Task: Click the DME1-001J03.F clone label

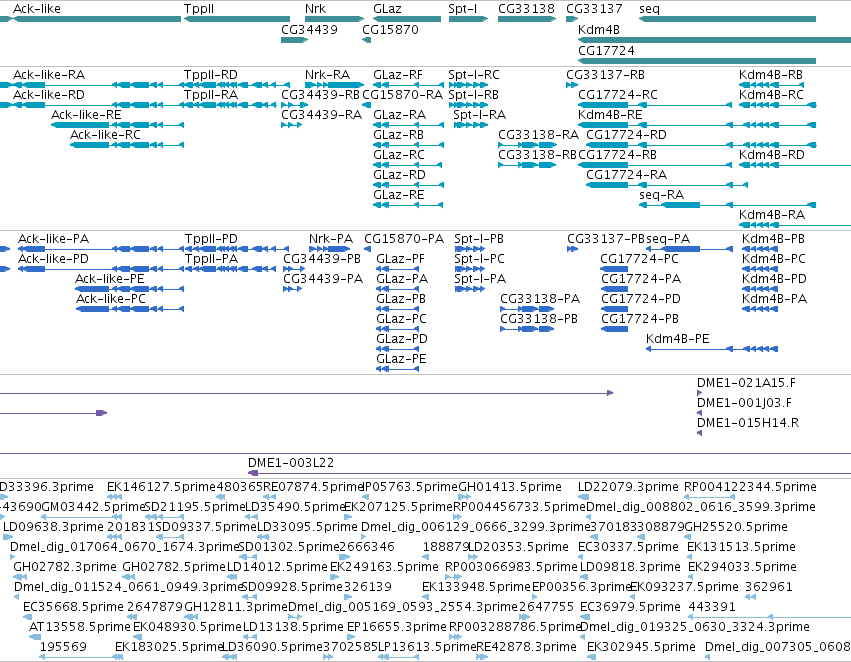Action: tap(744, 403)
